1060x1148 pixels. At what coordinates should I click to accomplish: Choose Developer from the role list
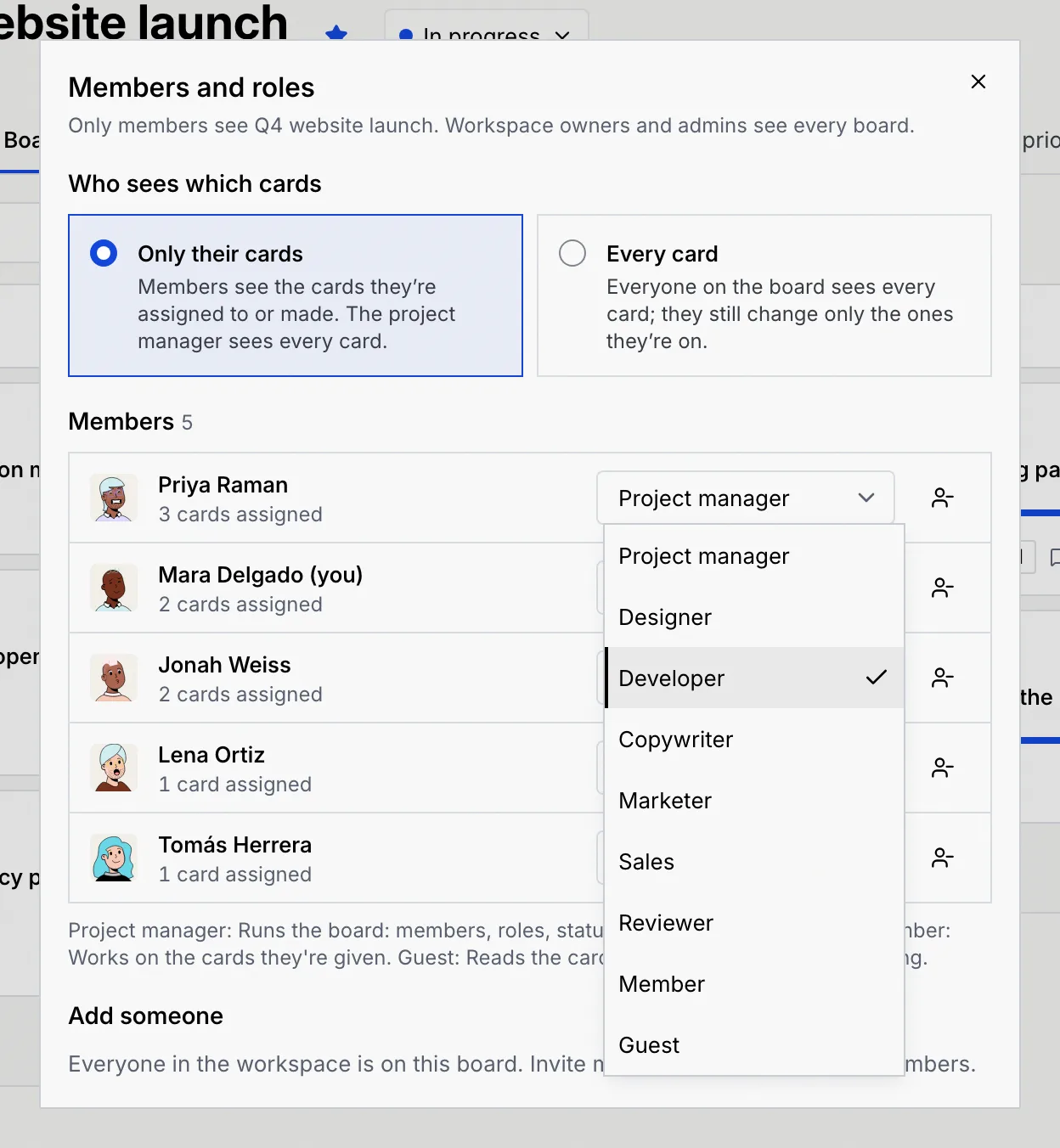click(754, 678)
